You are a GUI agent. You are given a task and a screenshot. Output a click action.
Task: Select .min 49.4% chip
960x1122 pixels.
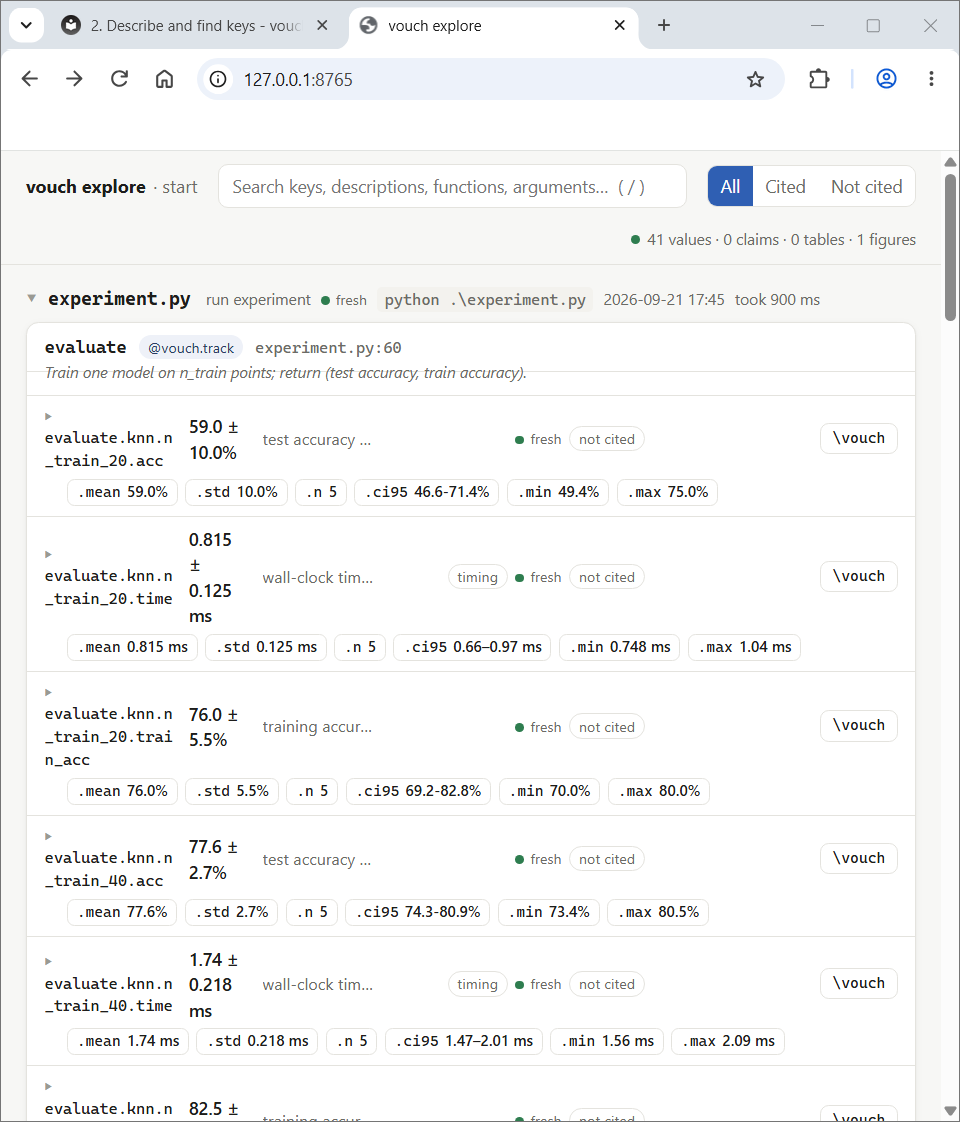[558, 492]
